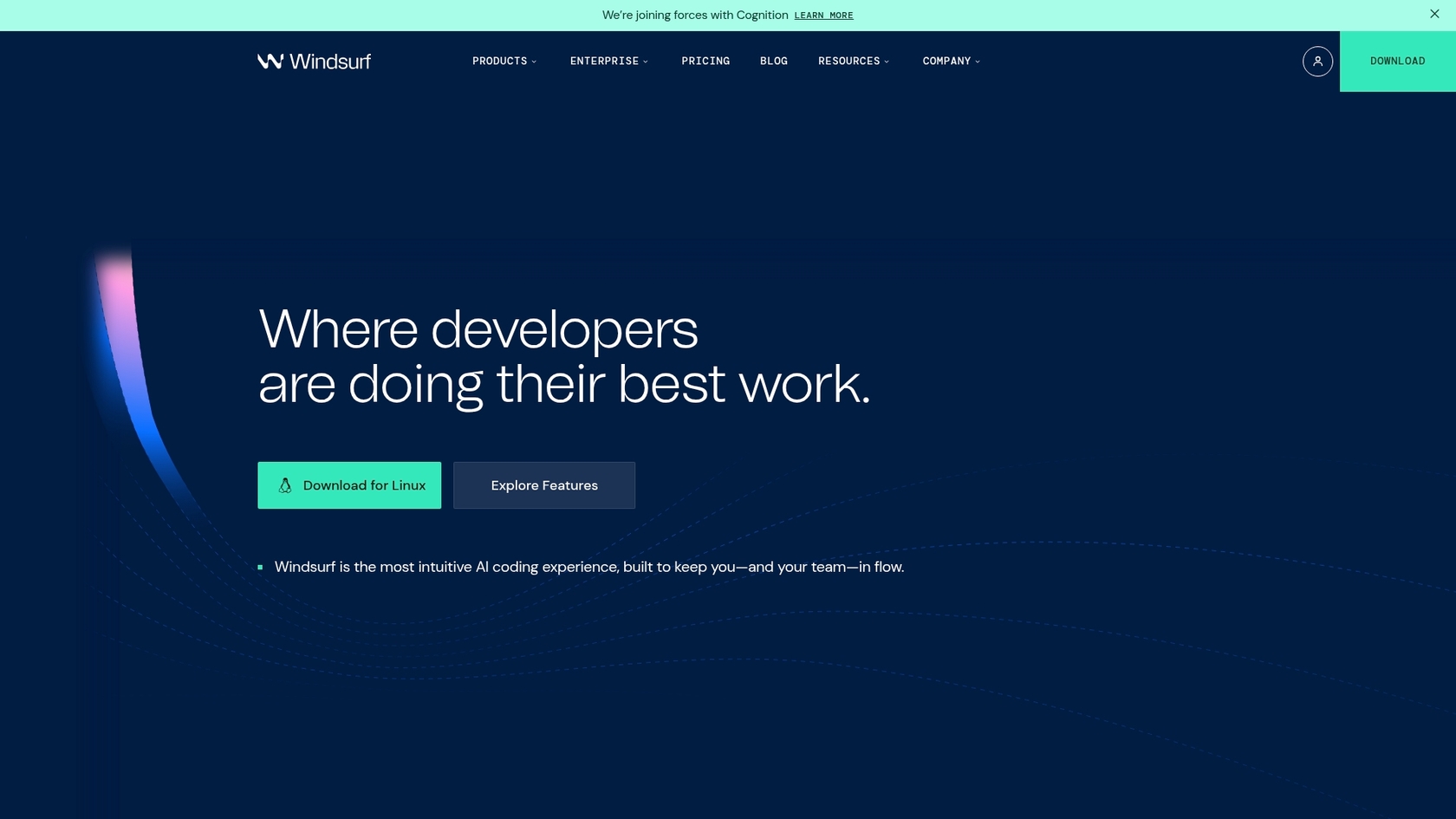Click the Company chevron arrow

[978, 62]
